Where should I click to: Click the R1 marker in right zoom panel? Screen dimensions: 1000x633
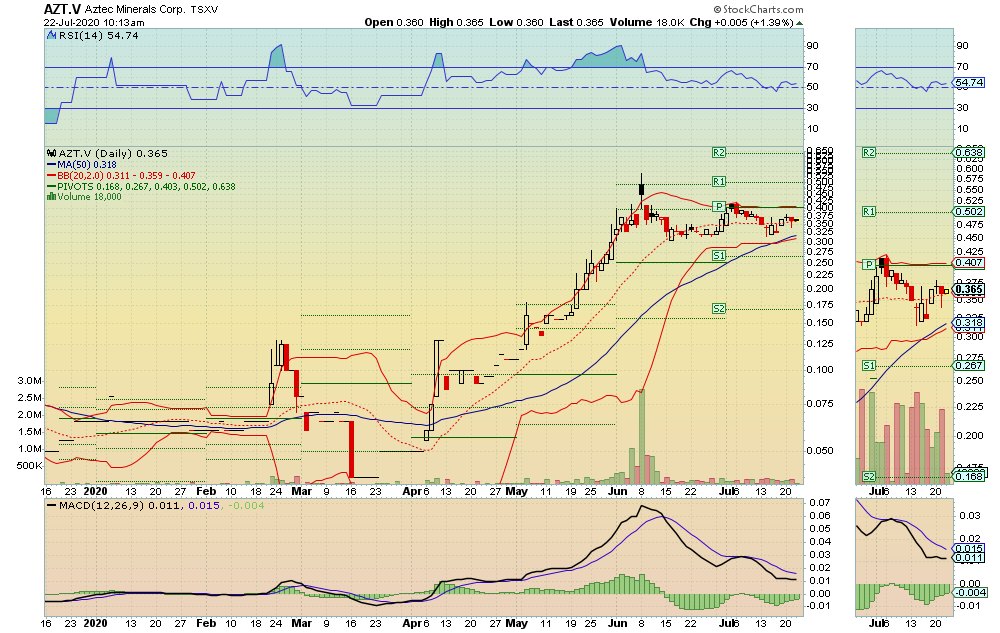pyautogui.click(x=869, y=212)
